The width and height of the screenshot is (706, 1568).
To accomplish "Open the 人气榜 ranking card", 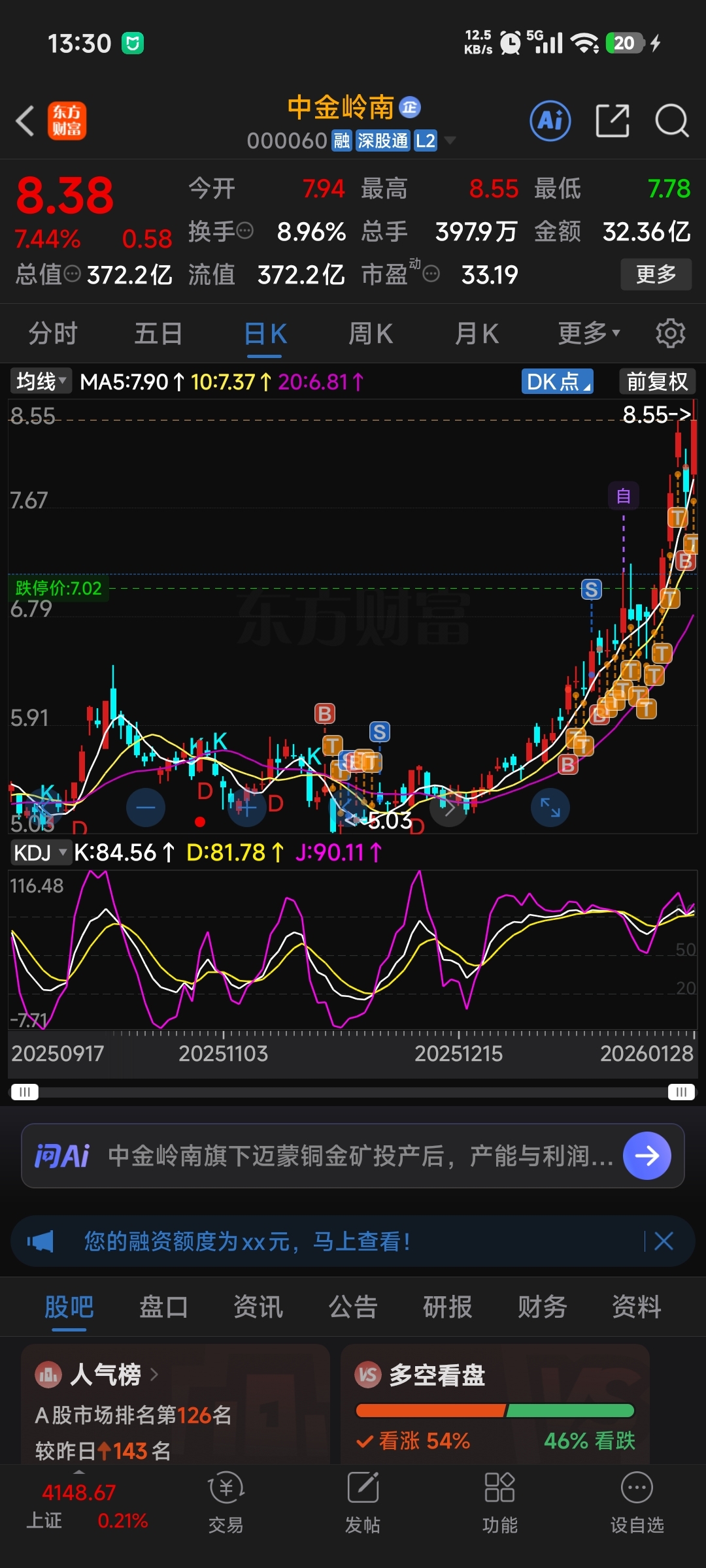I will [x=175, y=1403].
